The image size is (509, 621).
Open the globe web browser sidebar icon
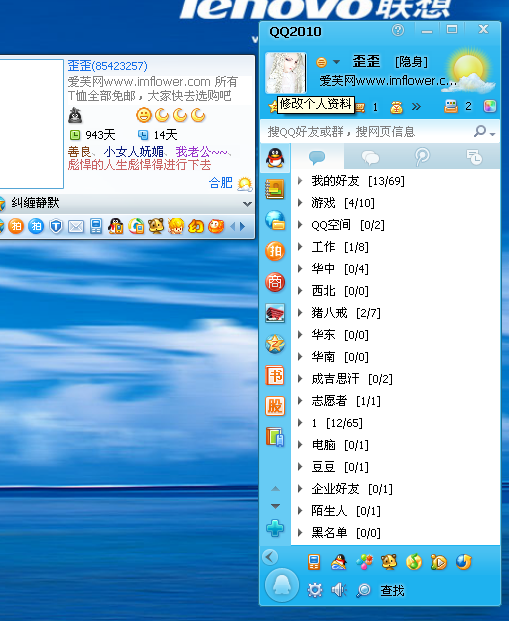point(275,220)
